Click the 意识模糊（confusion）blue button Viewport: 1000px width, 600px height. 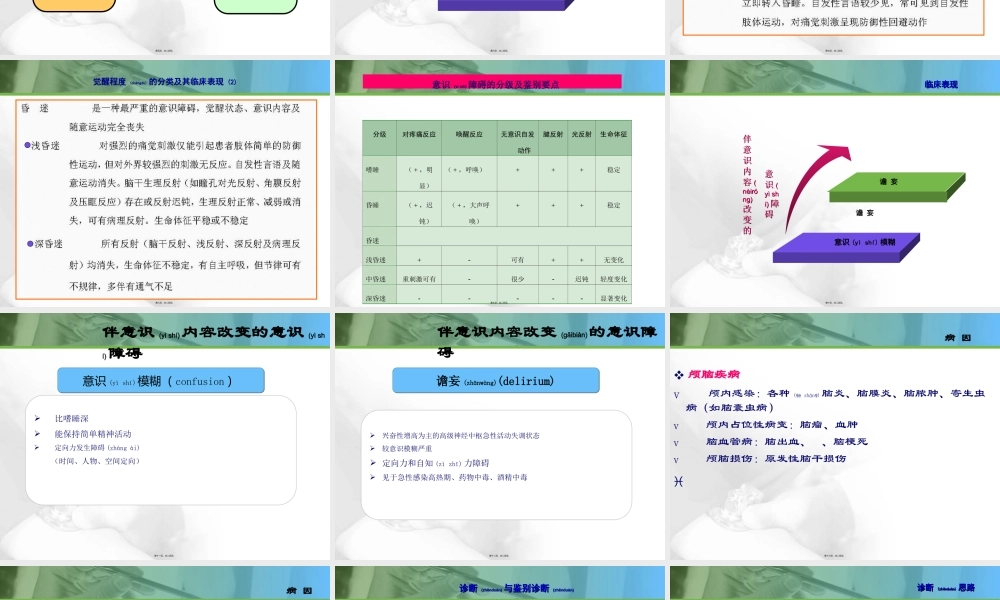[x=162, y=380]
